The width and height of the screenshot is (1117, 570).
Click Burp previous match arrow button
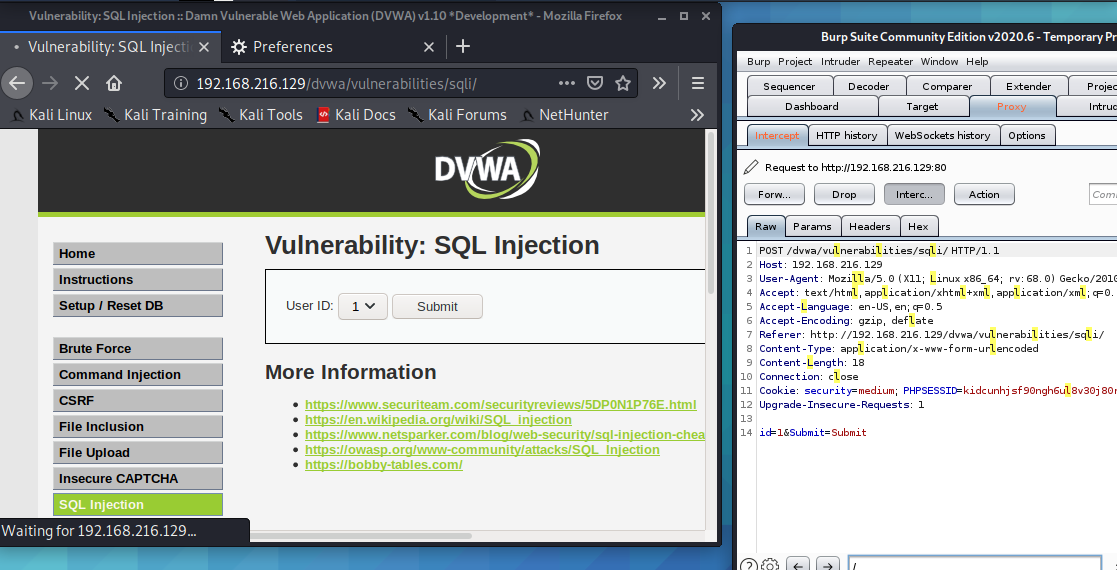click(798, 566)
